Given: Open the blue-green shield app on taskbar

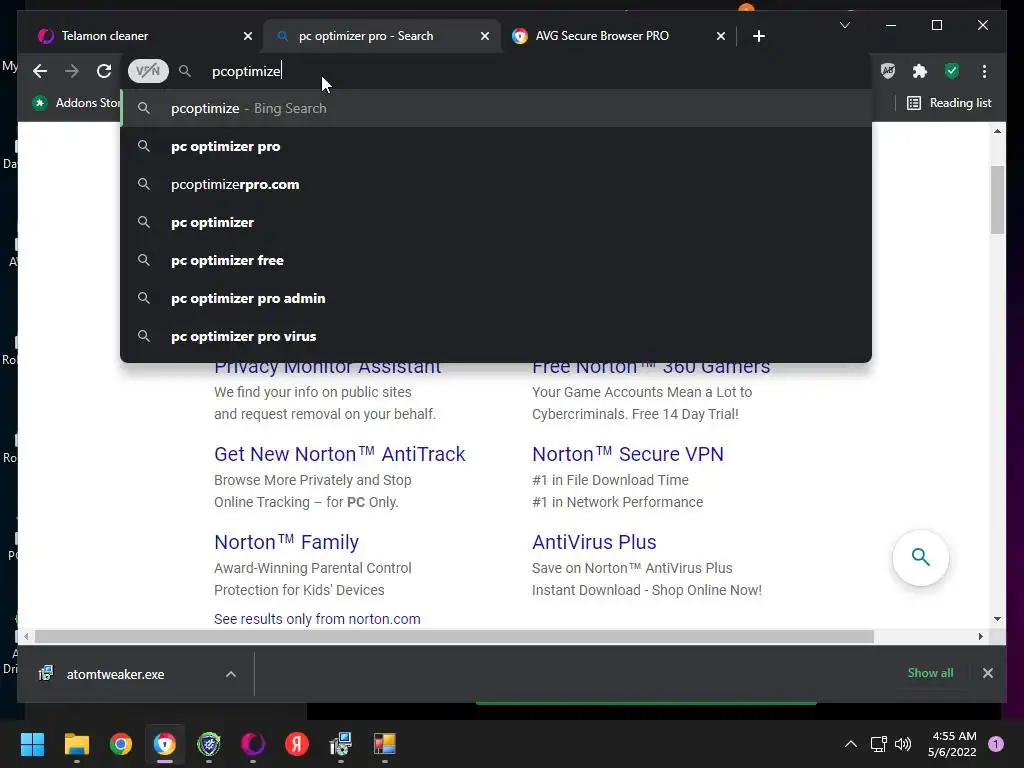Looking at the screenshot, I should [209, 744].
